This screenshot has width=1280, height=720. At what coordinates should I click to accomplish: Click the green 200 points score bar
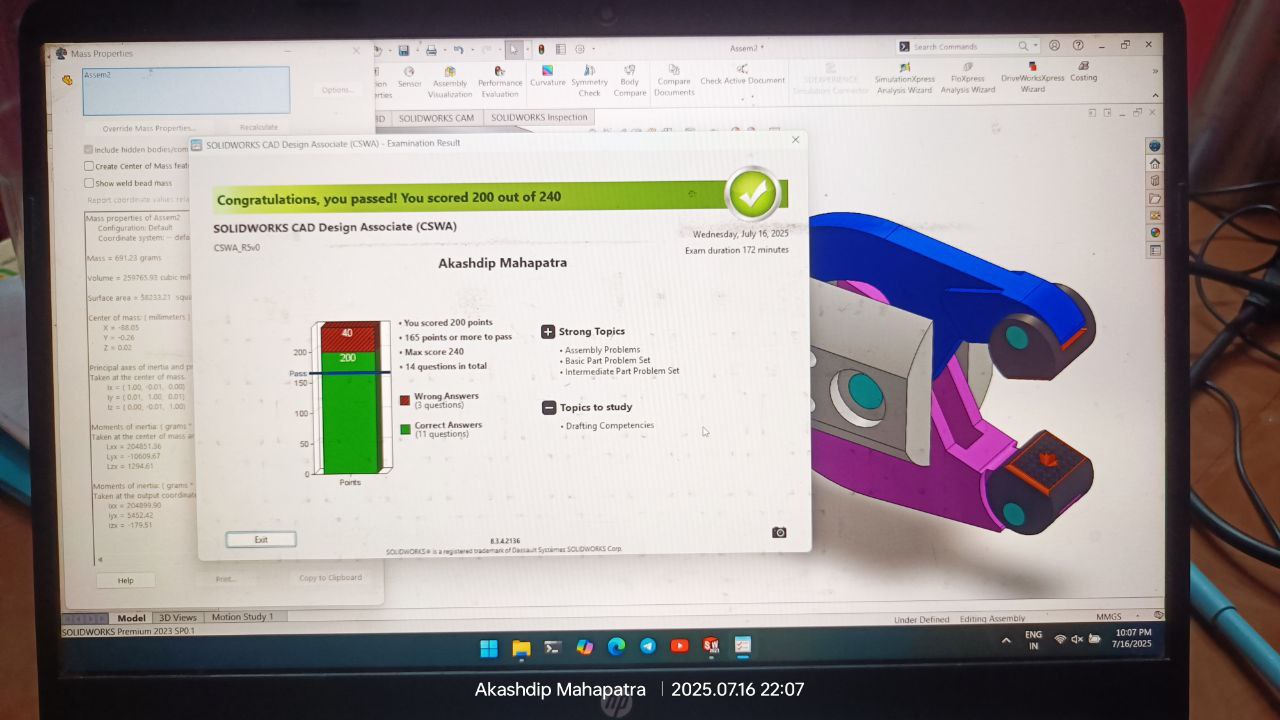pyautogui.click(x=348, y=412)
